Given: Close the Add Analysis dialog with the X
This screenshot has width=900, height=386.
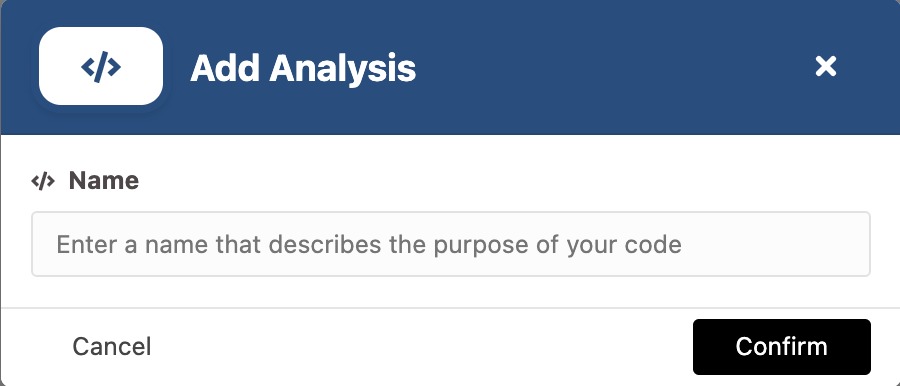Looking at the screenshot, I should click(825, 67).
